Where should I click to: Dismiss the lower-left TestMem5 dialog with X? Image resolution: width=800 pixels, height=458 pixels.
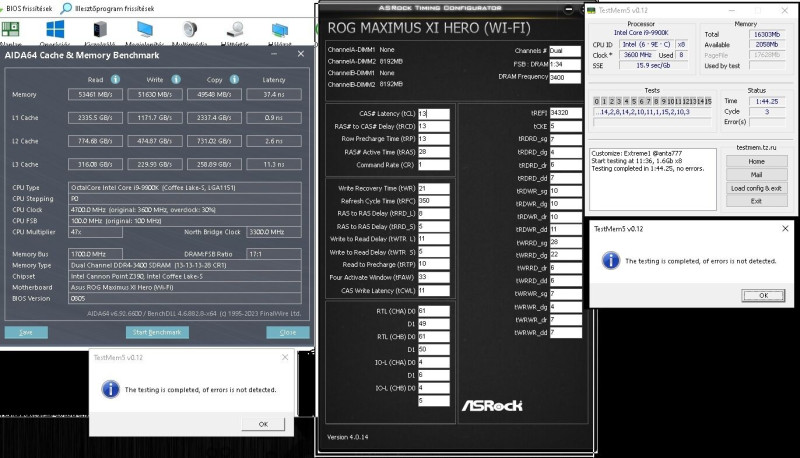click(285, 358)
